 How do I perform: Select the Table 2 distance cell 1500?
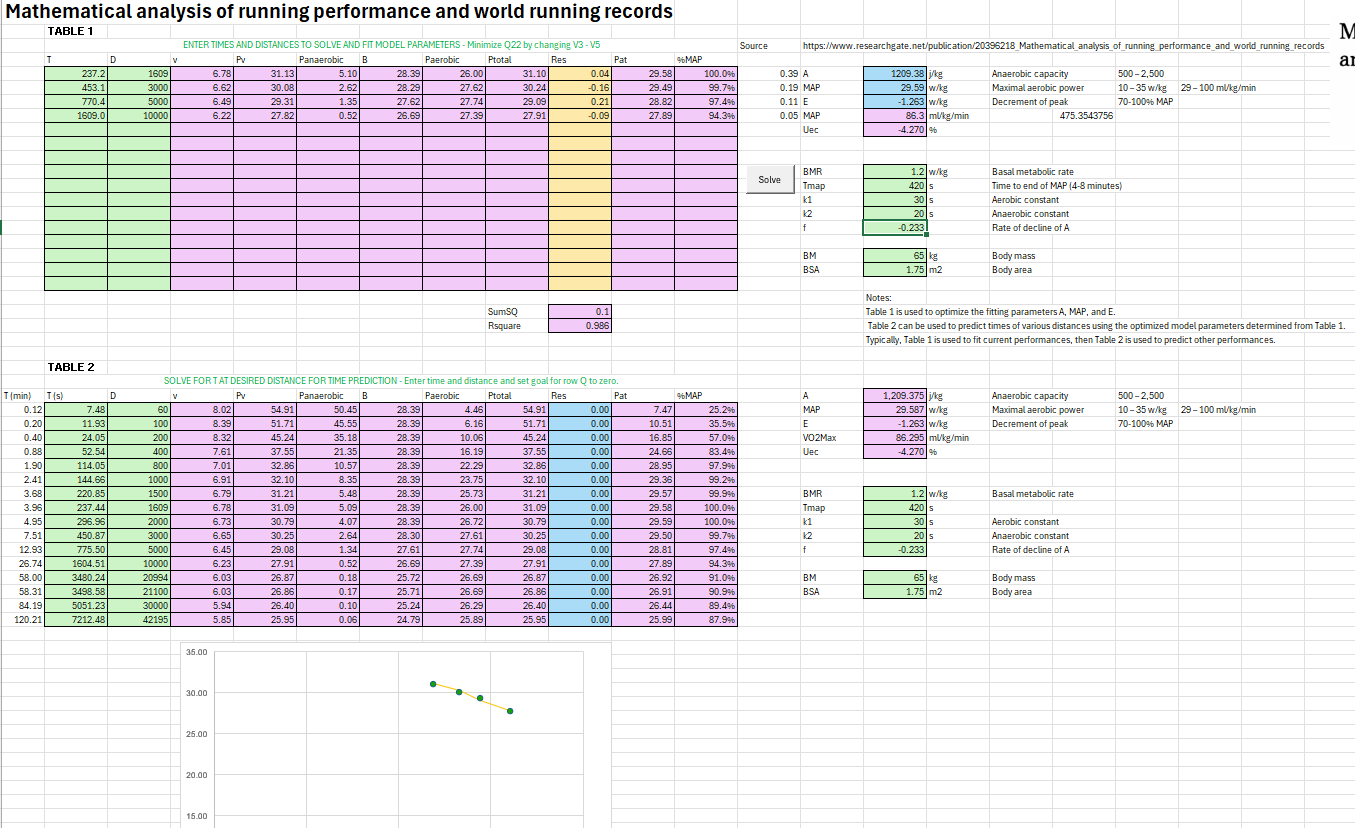point(139,494)
